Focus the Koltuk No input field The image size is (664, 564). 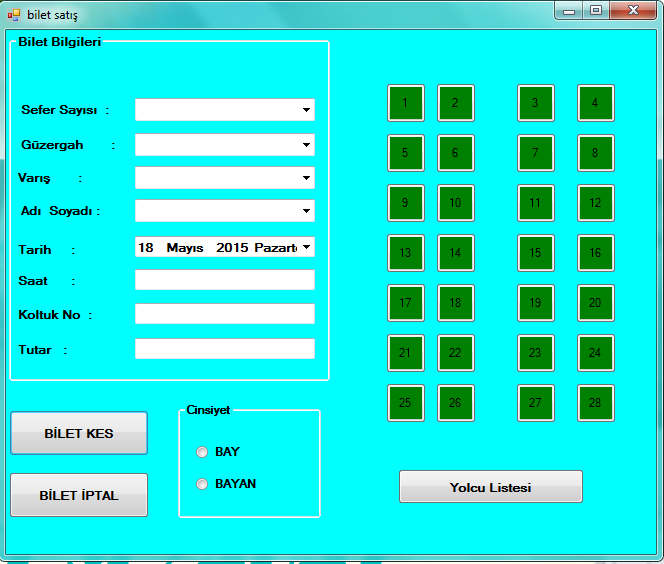pyautogui.click(x=225, y=314)
